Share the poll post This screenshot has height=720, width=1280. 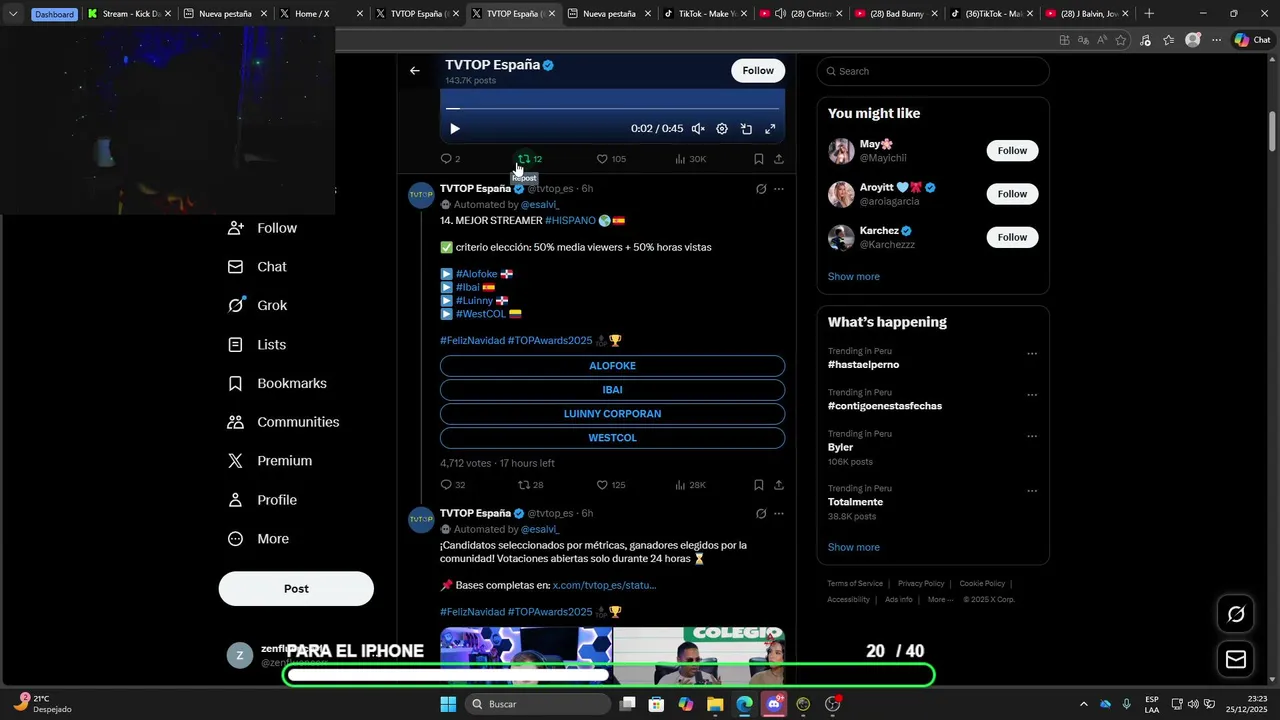point(779,485)
